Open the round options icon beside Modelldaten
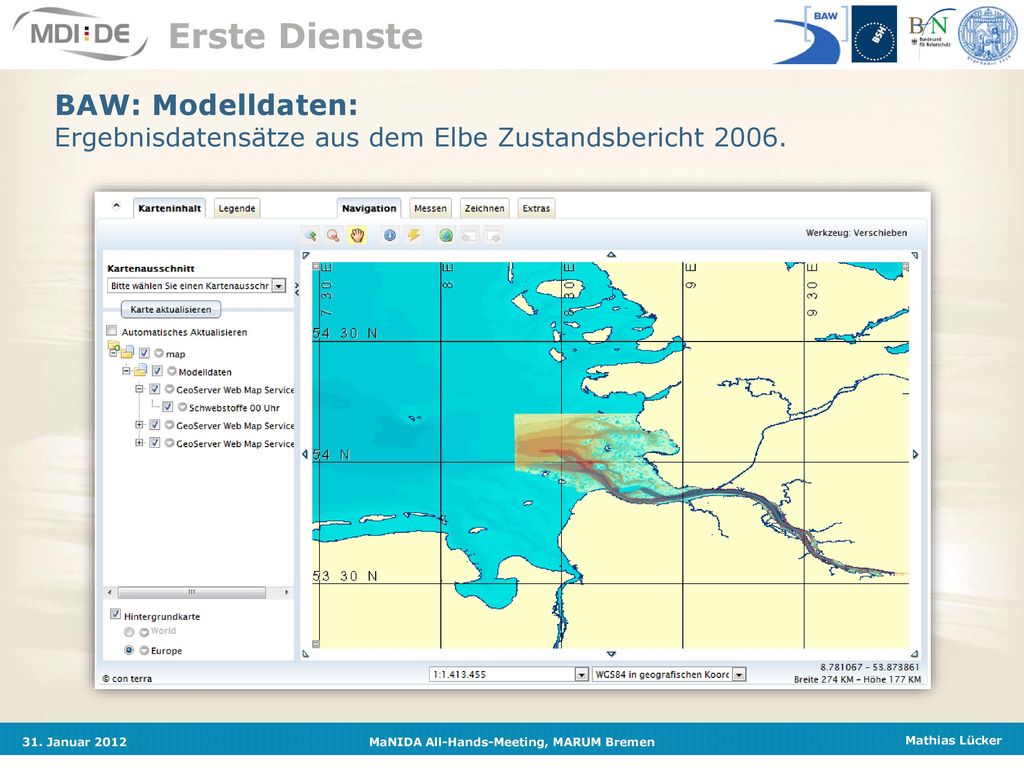The height and width of the screenshot is (768, 1024). [x=172, y=371]
